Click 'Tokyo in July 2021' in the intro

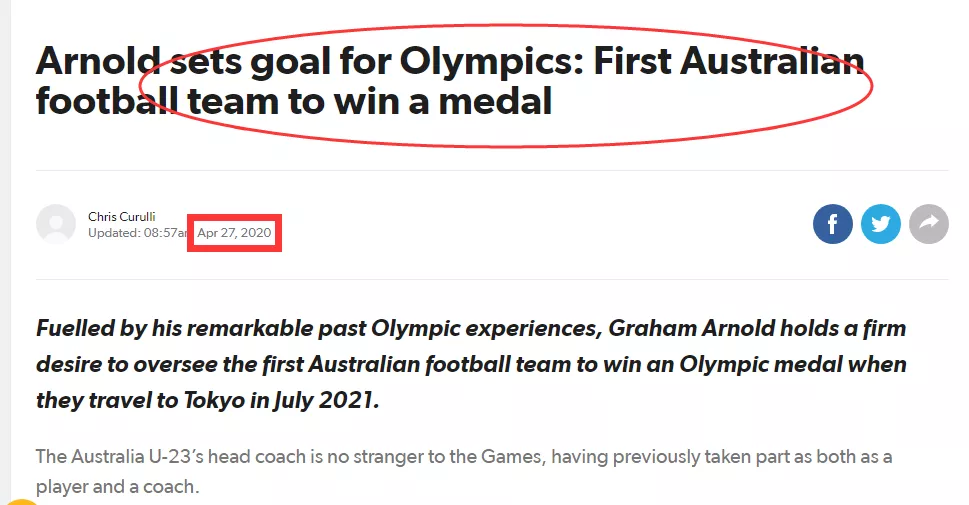coord(279,401)
